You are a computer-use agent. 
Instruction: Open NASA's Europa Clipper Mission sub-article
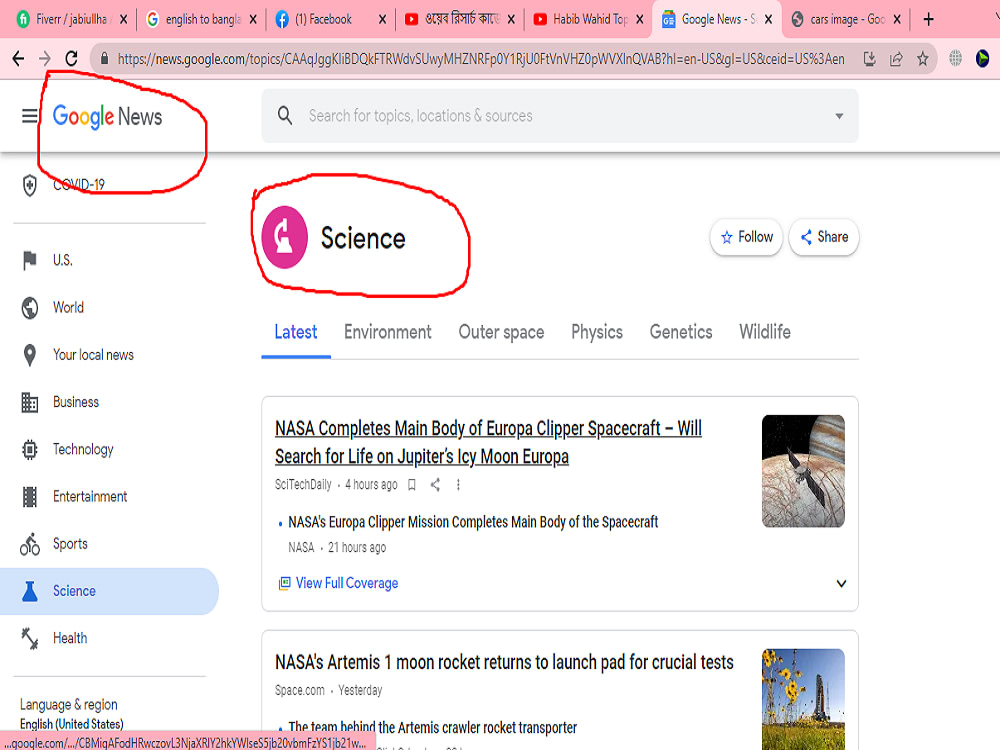473,522
